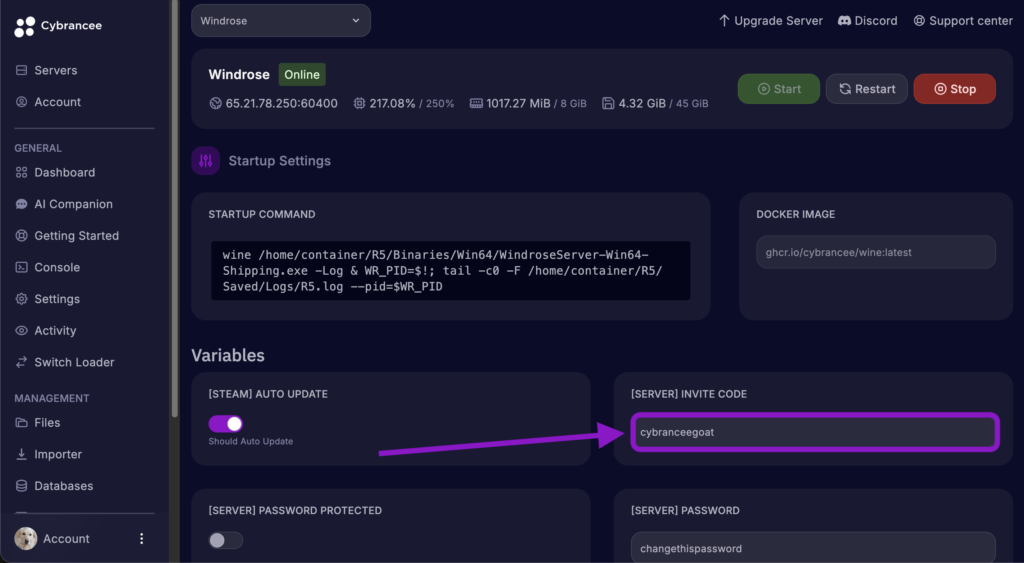
Task: Open the Windrose server selector dropdown
Action: pos(281,21)
